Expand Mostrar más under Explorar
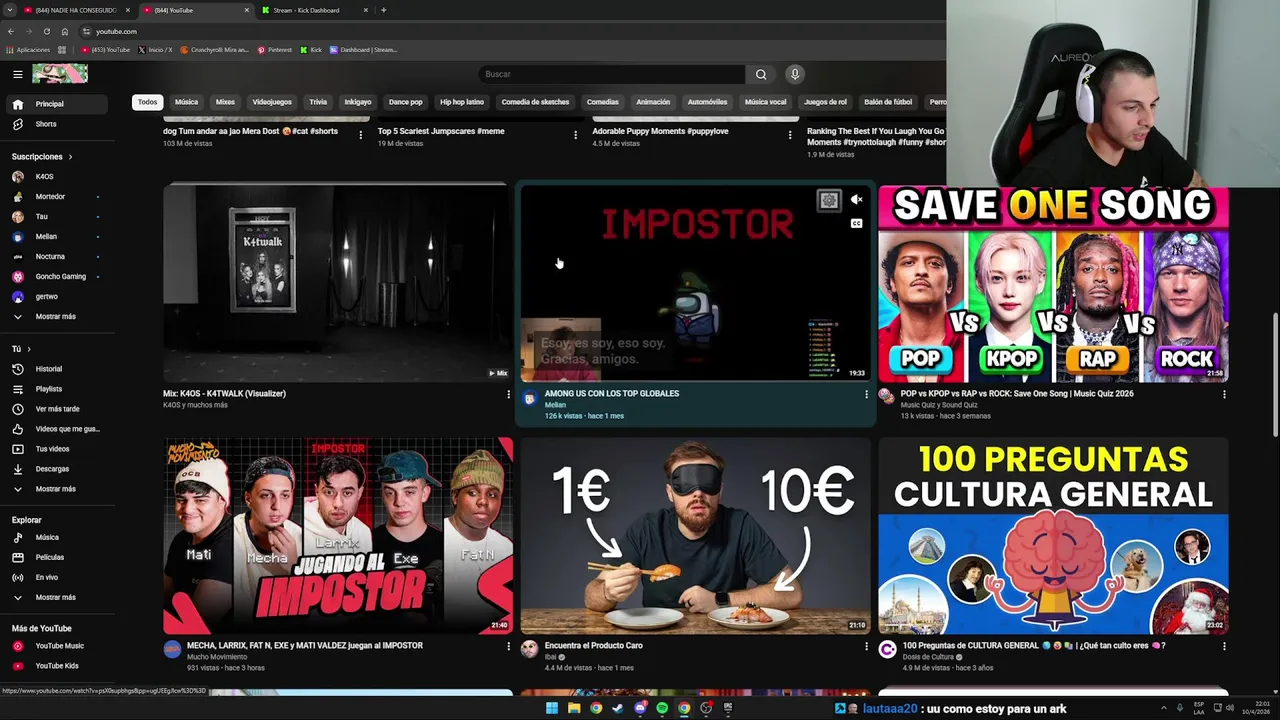This screenshot has width=1280, height=720. pyautogui.click(x=58, y=597)
